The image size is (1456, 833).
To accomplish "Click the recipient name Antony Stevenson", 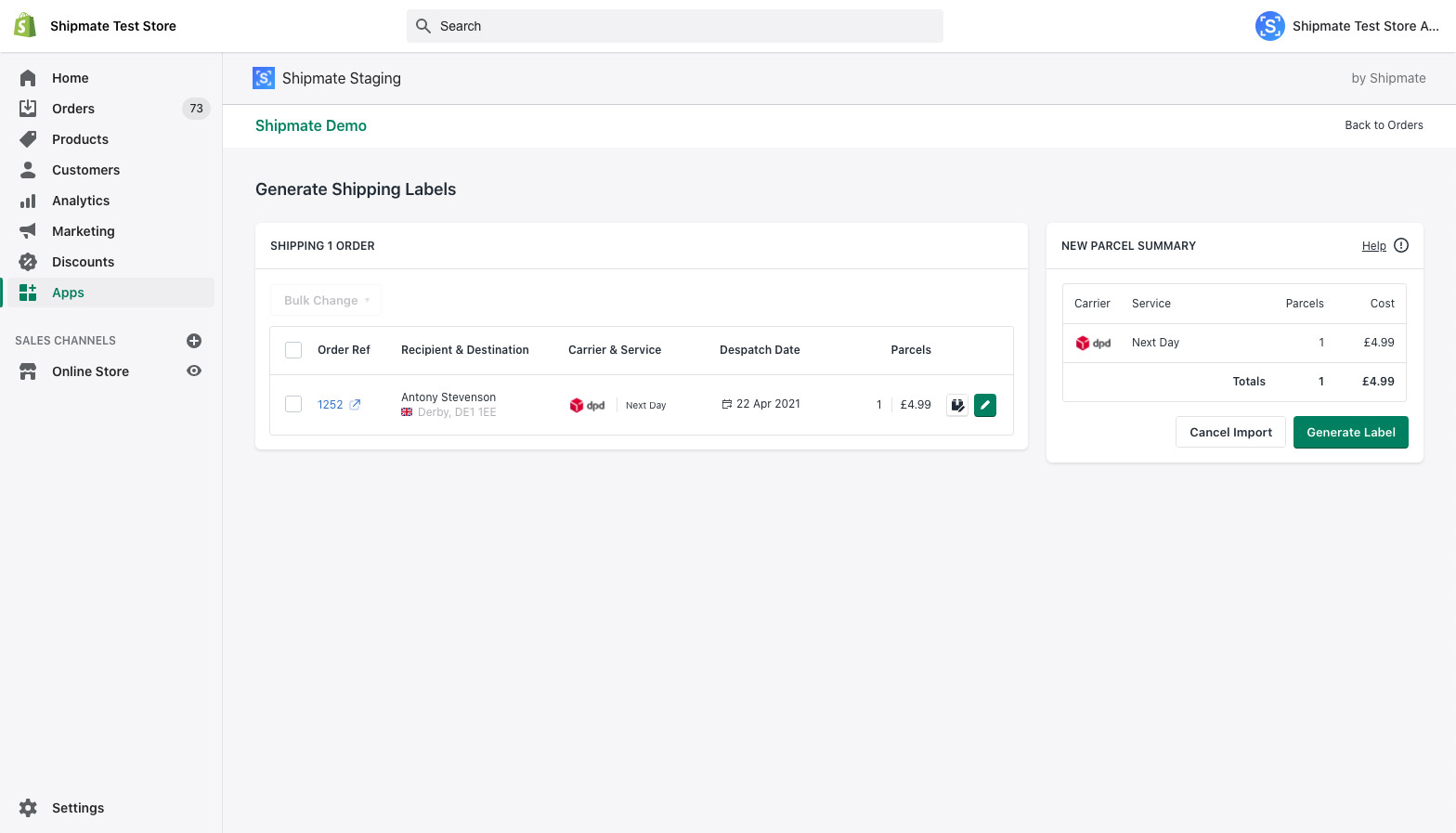I will 448,397.
